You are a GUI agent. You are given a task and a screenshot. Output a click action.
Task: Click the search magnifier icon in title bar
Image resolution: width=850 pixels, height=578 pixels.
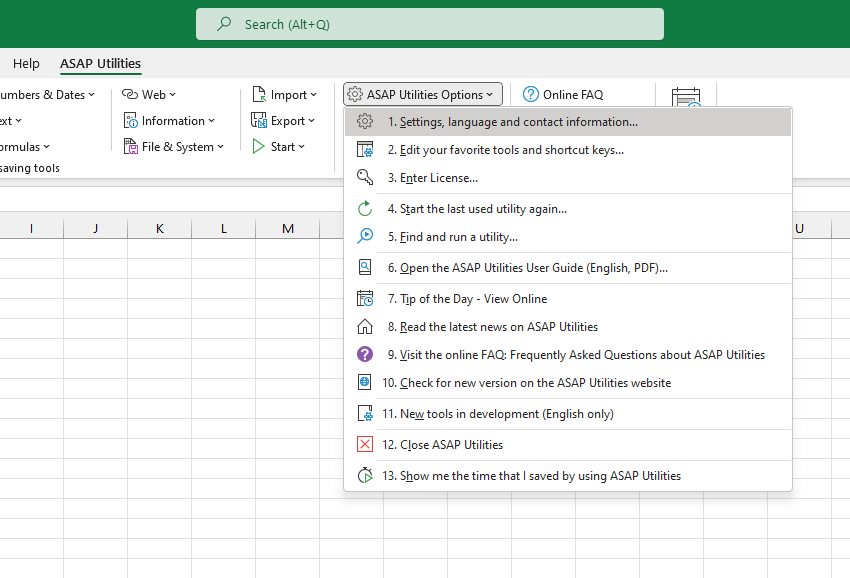[x=224, y=24]
